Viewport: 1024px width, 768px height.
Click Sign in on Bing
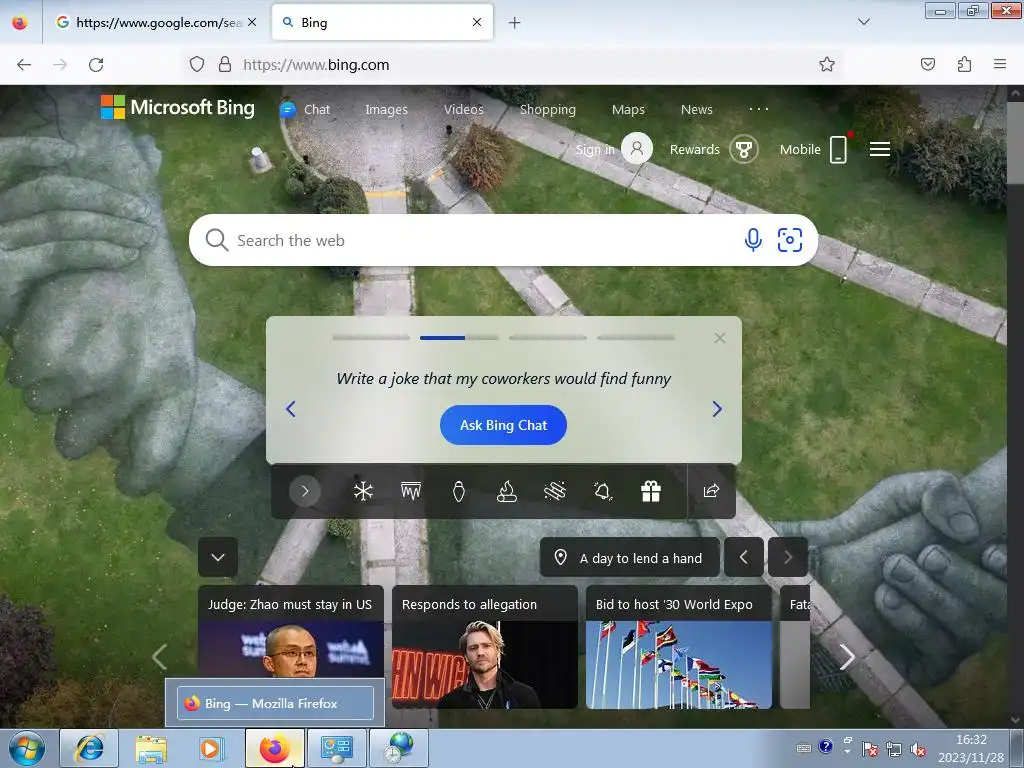tap(594, 150)
